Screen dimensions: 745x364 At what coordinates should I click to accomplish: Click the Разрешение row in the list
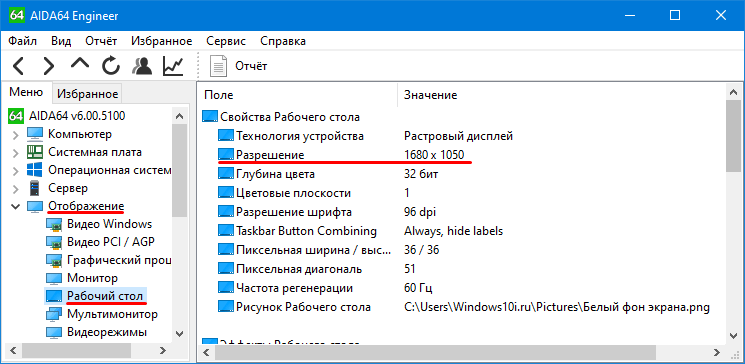(x=463, y=155)
